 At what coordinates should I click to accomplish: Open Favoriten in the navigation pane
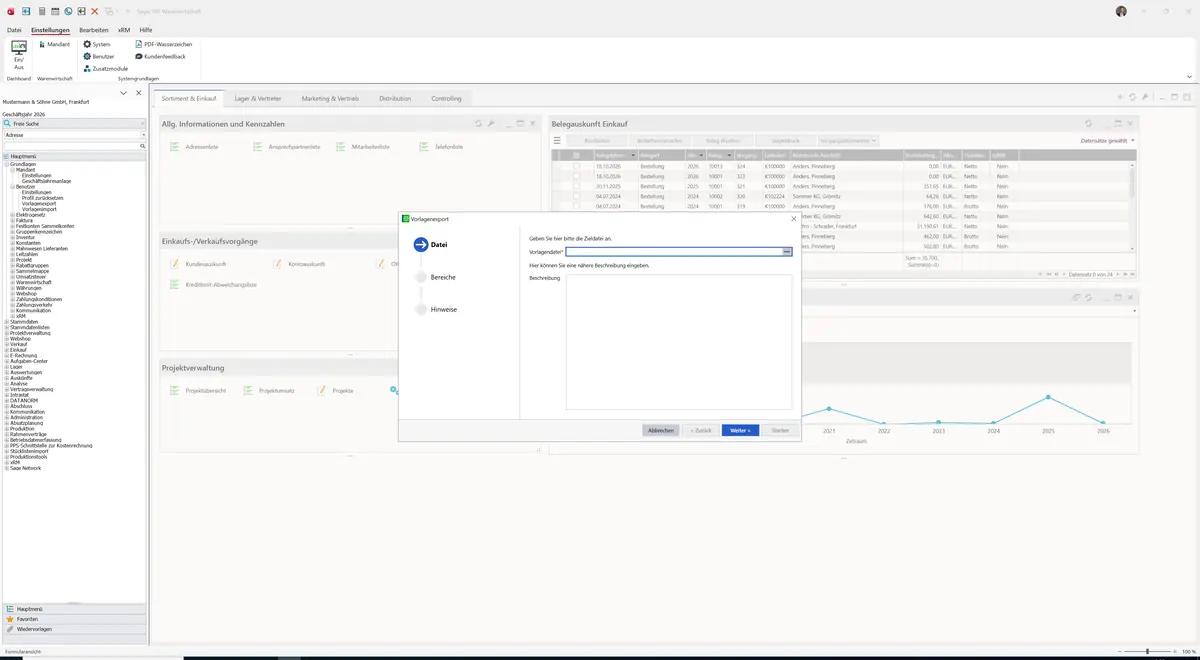click(74, 619)
